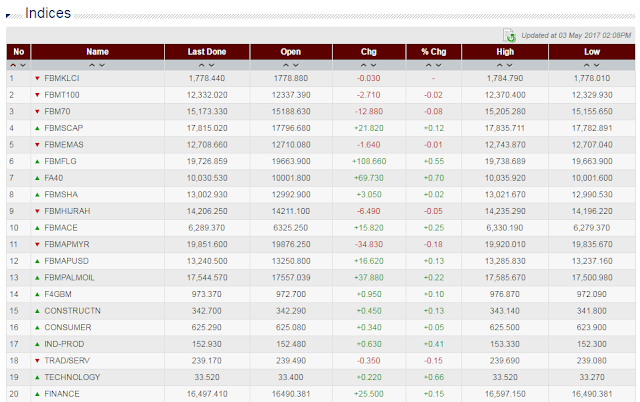Select the +0.70 percent change for FA40
The width and height of the screenshot is (640, 402).
tap(433, 178)
